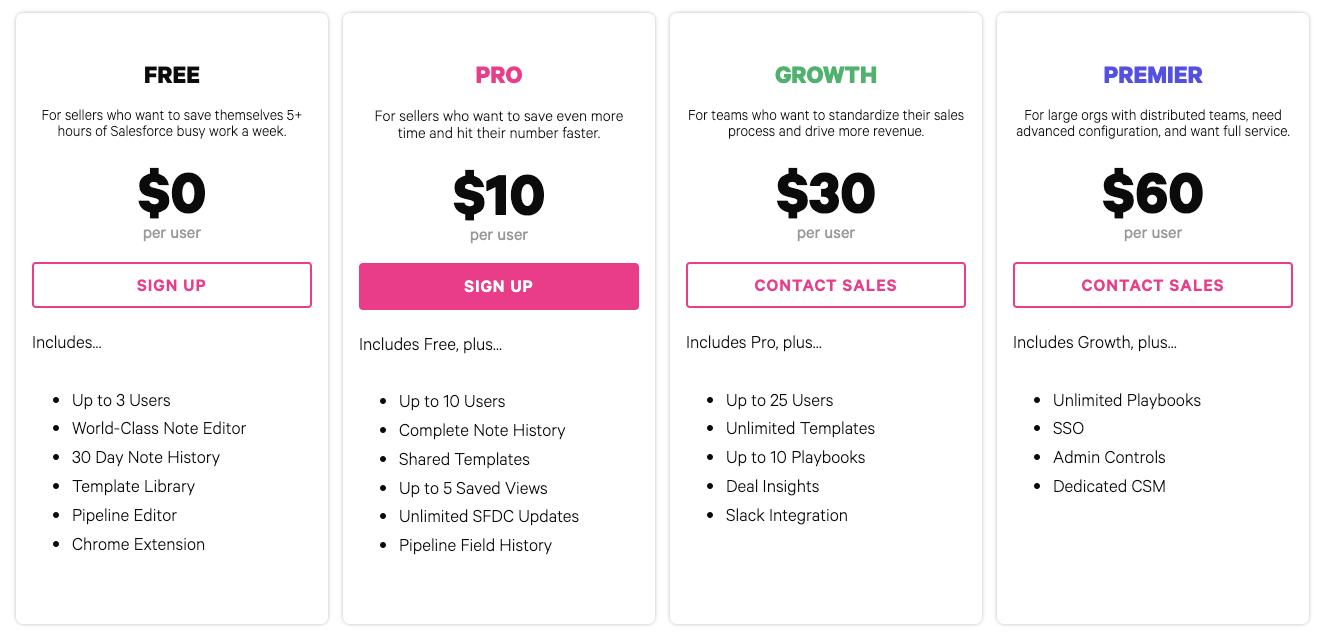This screenshot has width=1322, height=637.
Task: Click the Chrome Extension feature item
Action: click(138, 544)
